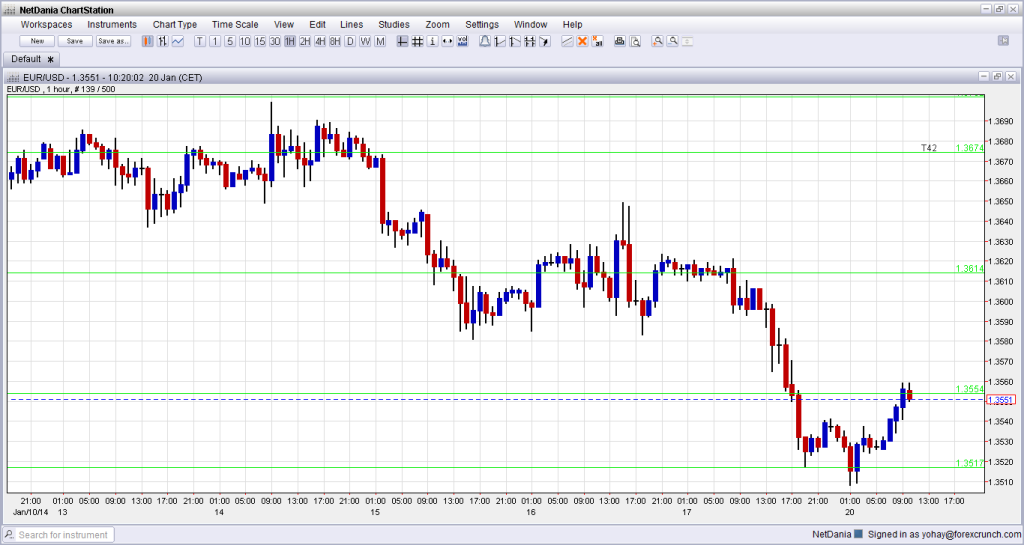Open the Time Scale menu
The image size is (1024, 545).
point(235,24)
